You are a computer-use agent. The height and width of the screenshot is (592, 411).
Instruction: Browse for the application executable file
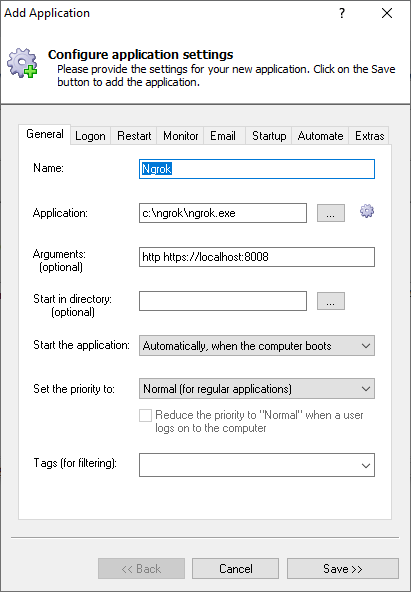(331, 213)
